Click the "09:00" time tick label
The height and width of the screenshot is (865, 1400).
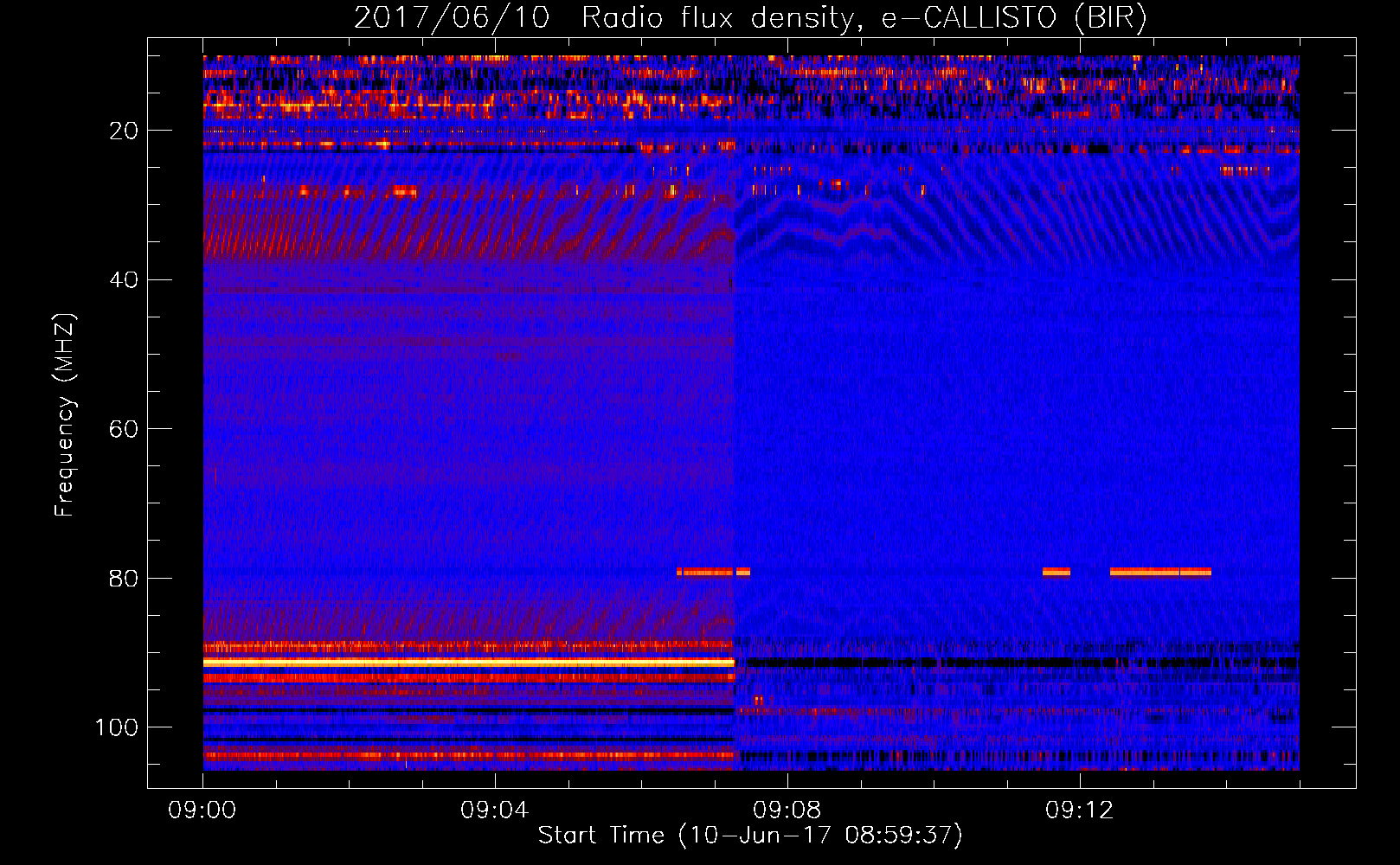[202, 811]
